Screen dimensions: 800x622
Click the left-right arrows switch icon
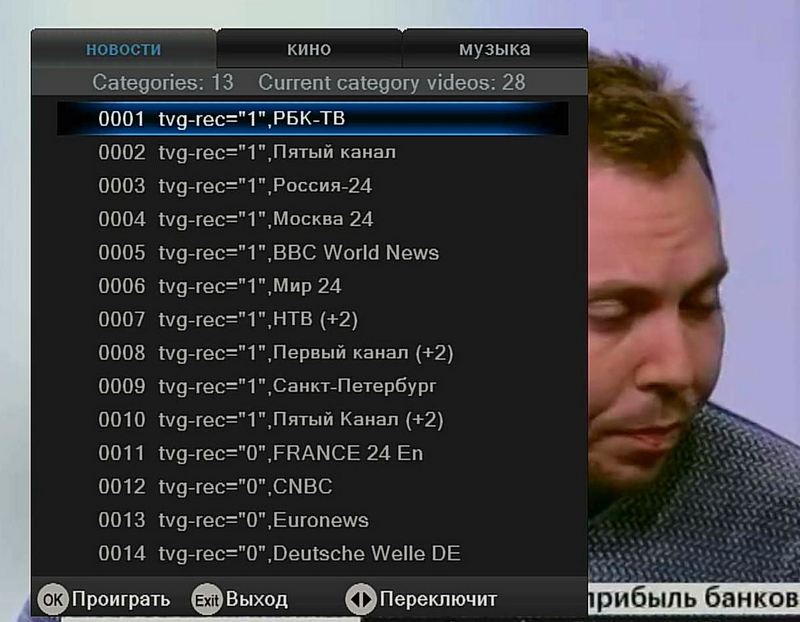[361, 600]
